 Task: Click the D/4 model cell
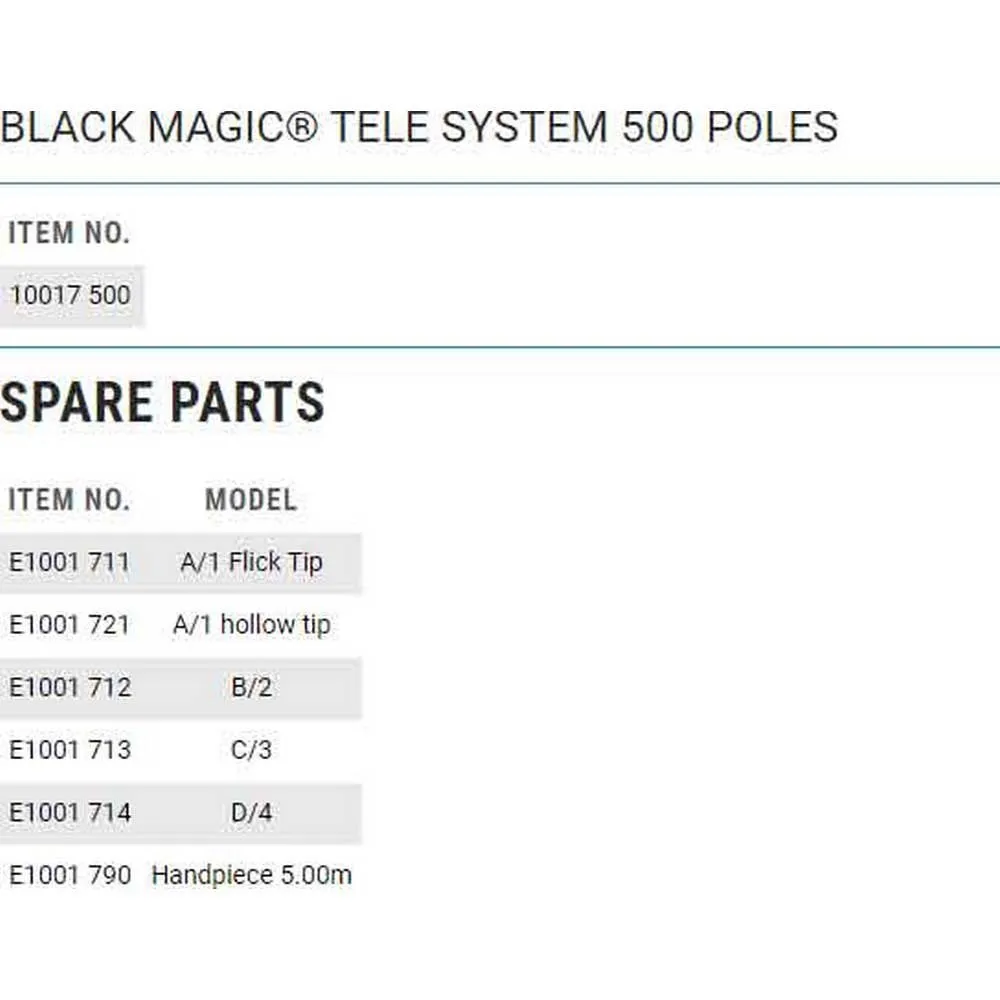[x=251, y=813]
